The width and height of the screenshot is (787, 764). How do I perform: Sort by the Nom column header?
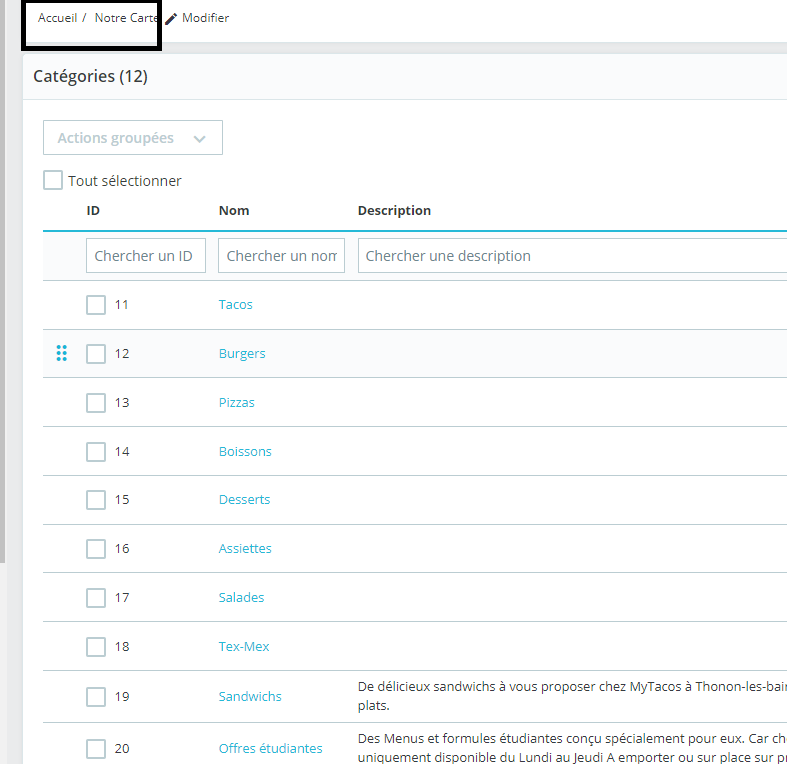click(x=234, y=210)
